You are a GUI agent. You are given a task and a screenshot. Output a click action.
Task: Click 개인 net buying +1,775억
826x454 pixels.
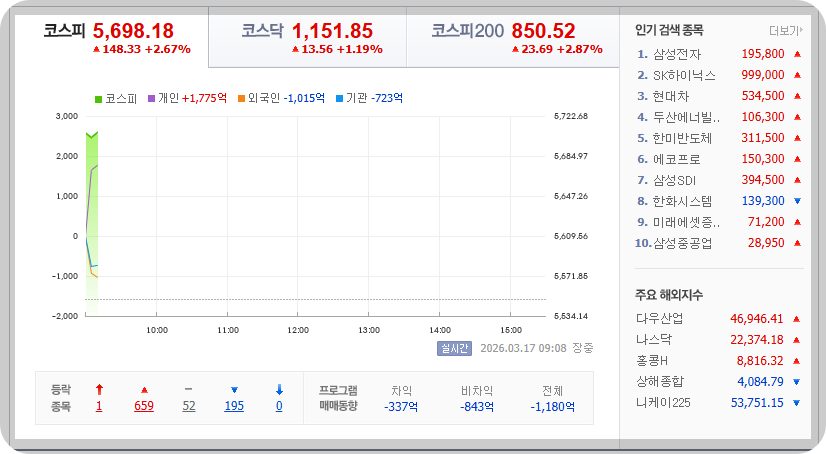point(204,98)
